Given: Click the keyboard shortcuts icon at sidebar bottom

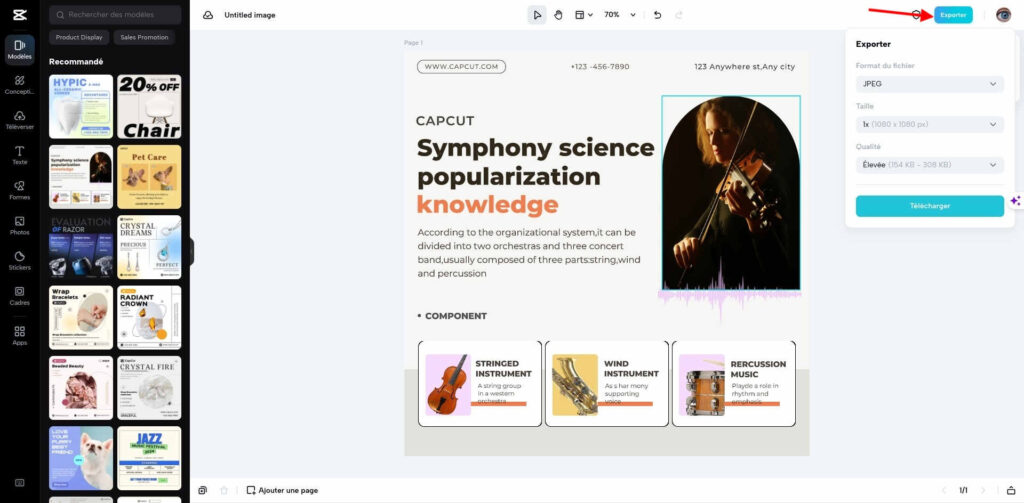Looking at the screenshot, I should (20, 483).
